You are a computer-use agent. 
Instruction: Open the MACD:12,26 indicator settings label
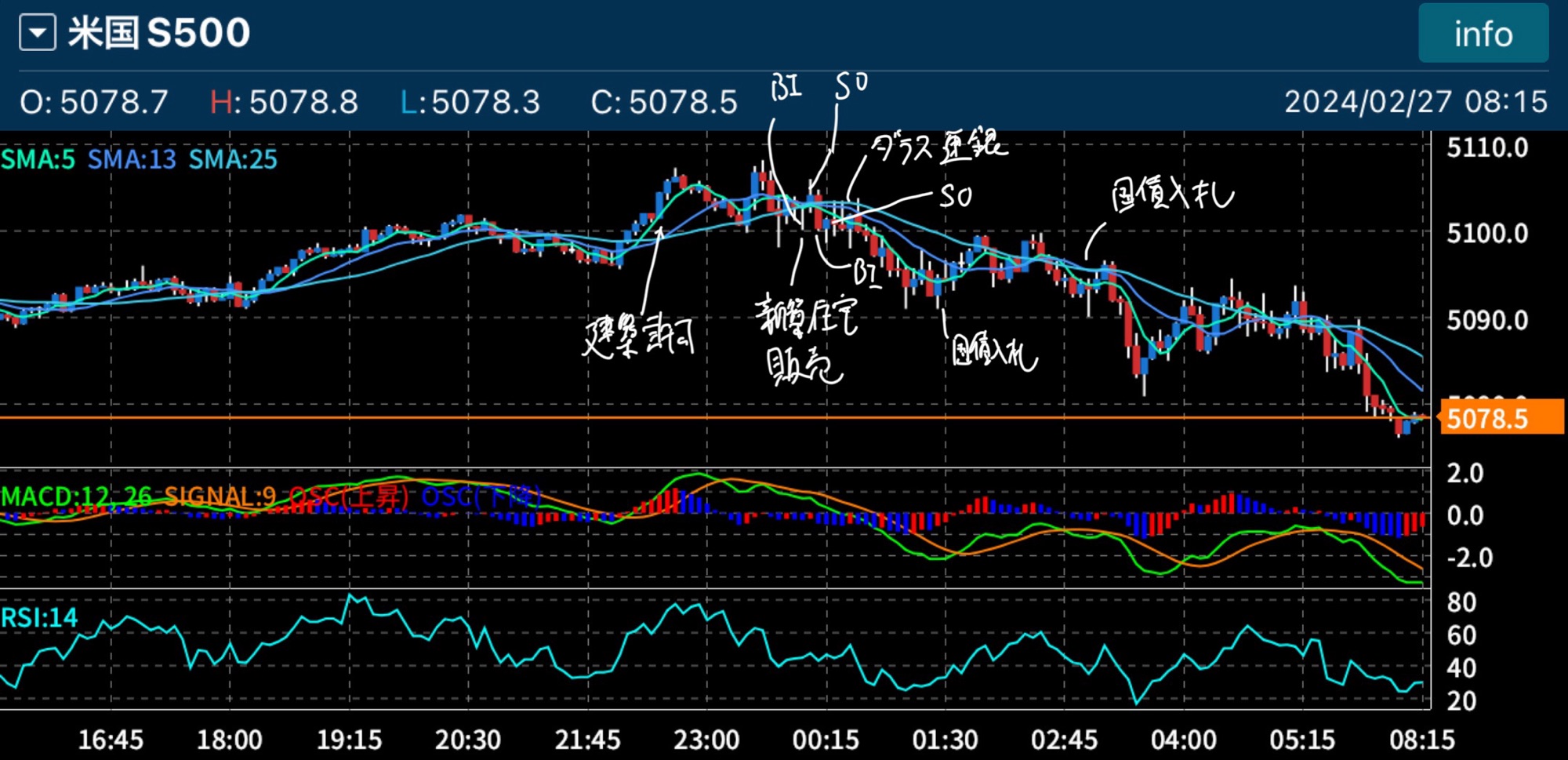click(x=76, y=496)
